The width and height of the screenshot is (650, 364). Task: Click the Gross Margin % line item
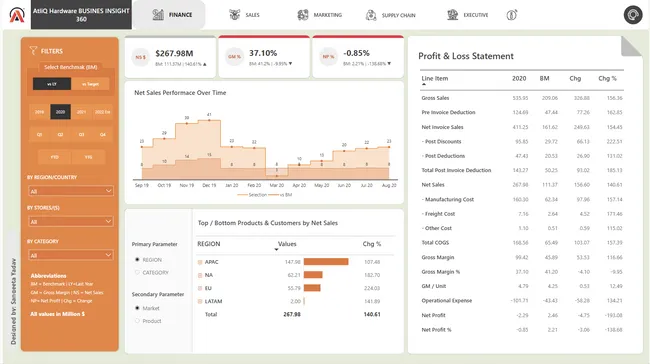pos(441,272)
